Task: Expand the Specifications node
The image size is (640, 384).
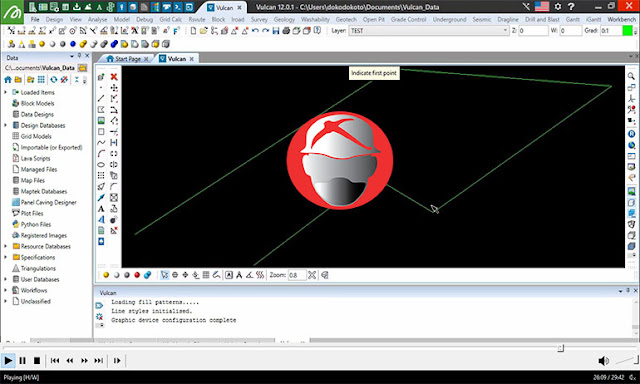Action: coord(5,257)
